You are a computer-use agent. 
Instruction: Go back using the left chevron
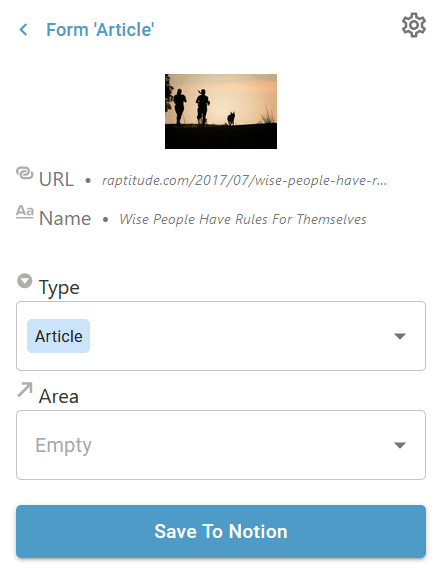[23, 30]
